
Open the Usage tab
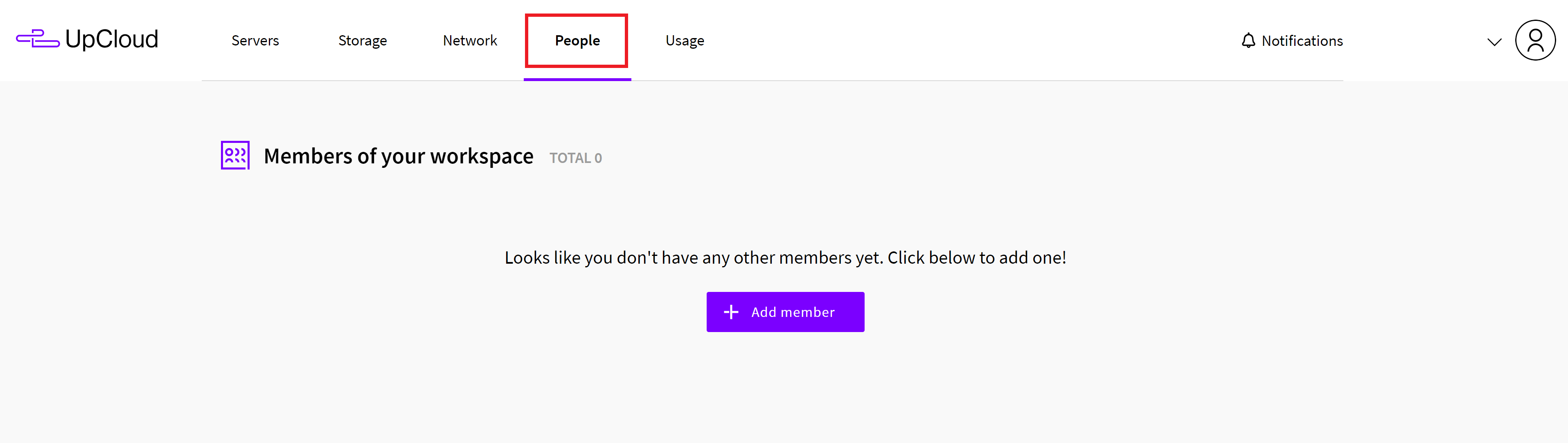[x=684, y=41]
